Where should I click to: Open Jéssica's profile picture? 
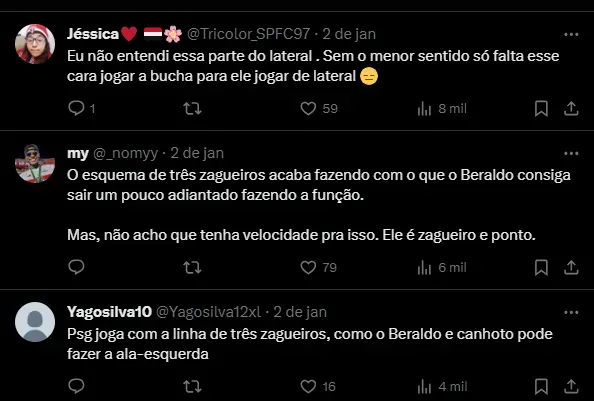(x=35, y=44)
